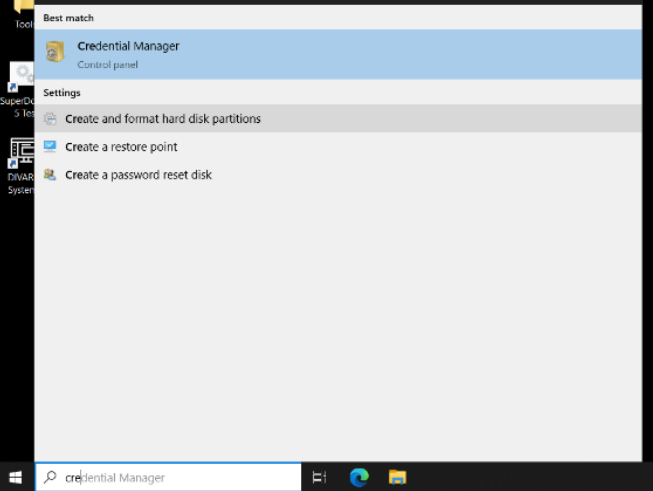Click the restore point monitor icon

(x=50, y=146)
